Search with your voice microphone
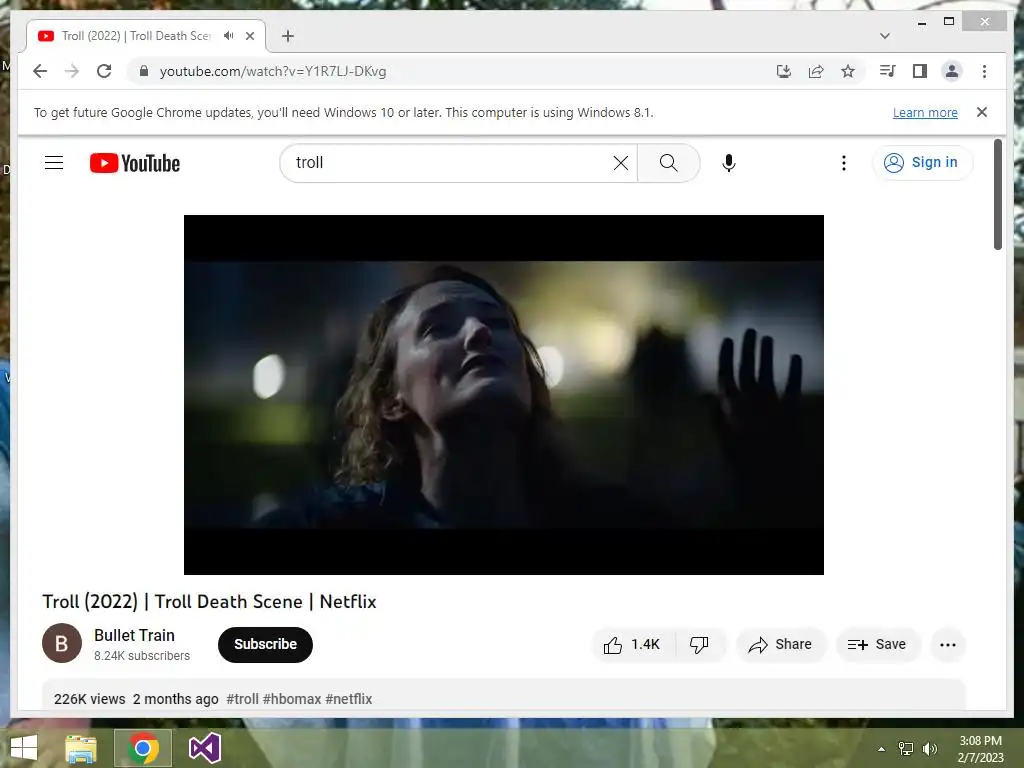 729,163
